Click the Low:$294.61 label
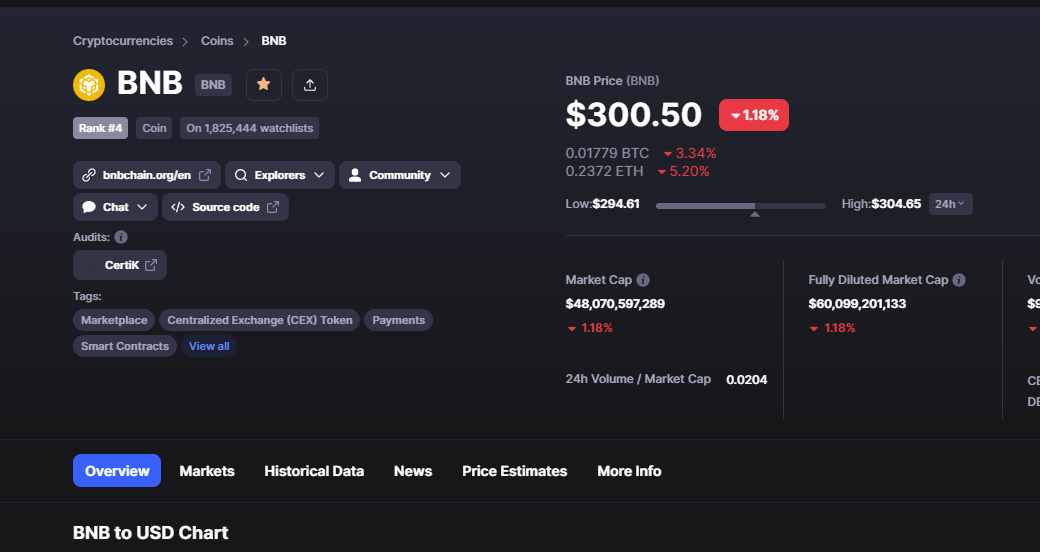1040x552 pixels. [x=602, y=204]
